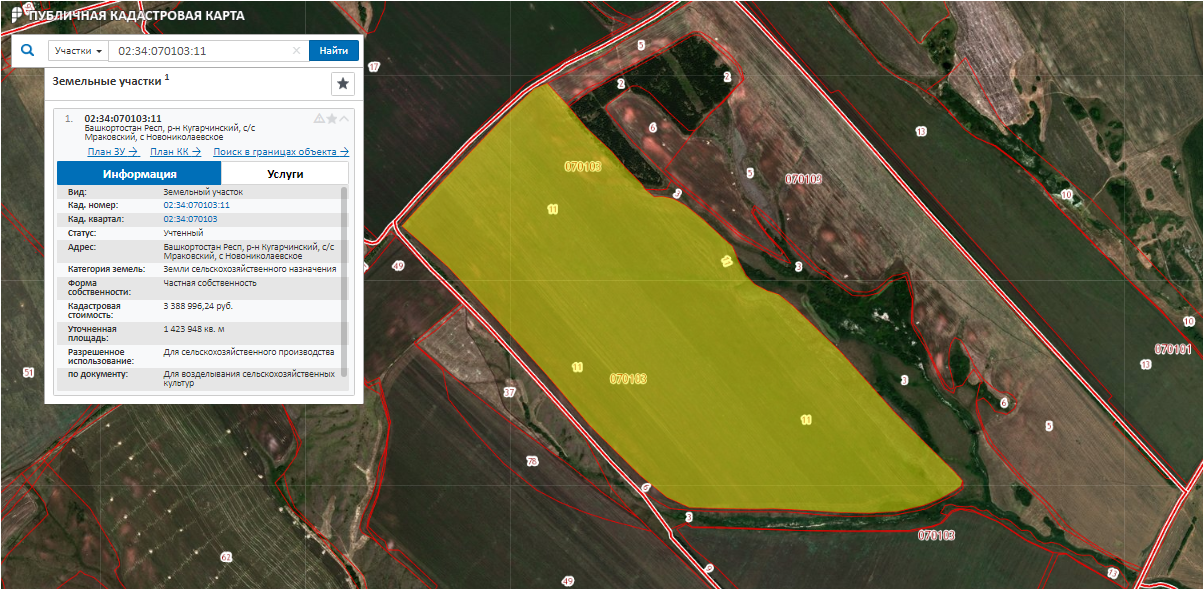Add parcel 02:34:070103:11 to favorites star

332,118
